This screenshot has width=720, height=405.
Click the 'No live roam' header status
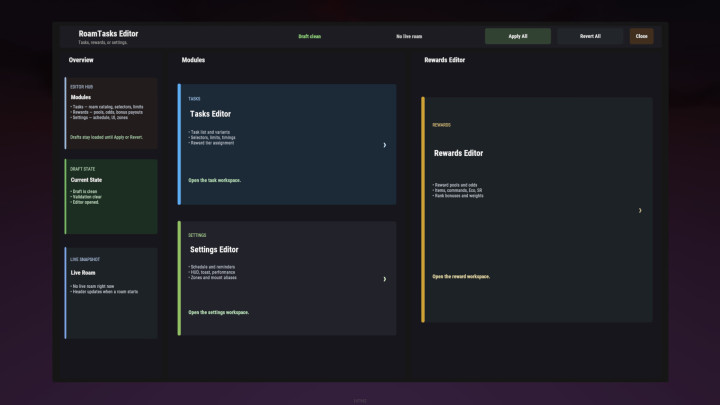pos(409,36)
